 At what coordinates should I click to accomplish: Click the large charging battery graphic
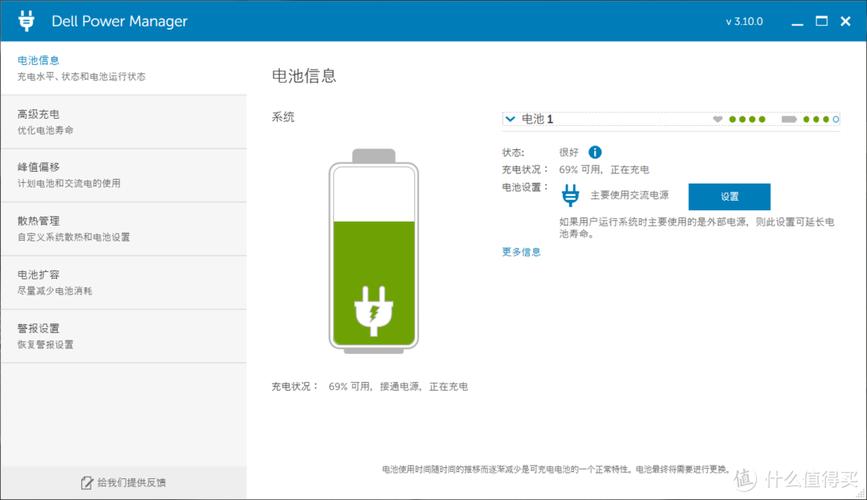(x=374, y=251)
